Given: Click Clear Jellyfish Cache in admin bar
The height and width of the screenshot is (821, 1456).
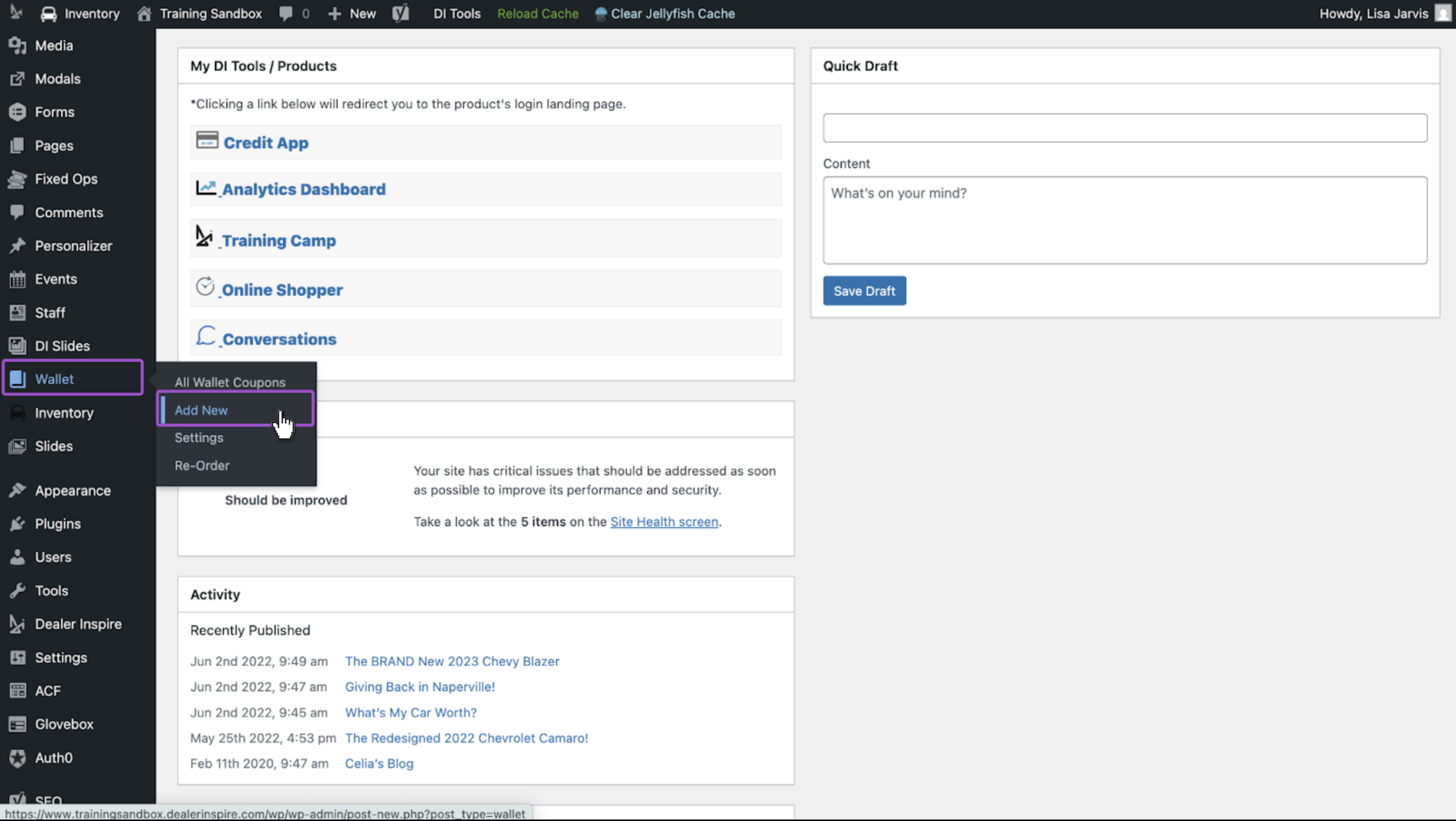Looking at the screenshot, I should tap(665, 14).
